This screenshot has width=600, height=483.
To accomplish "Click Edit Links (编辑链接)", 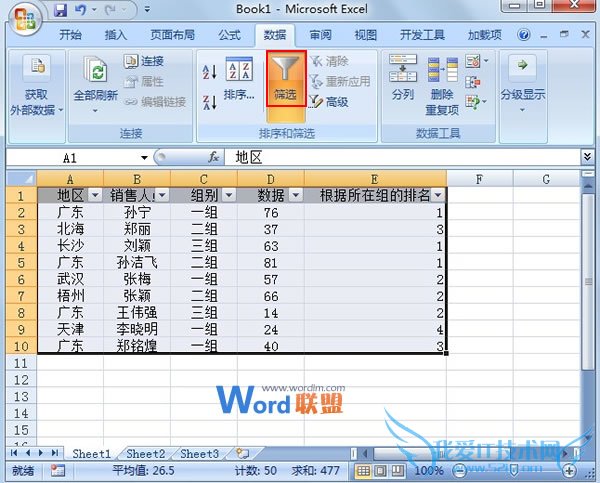I will 155,101.
